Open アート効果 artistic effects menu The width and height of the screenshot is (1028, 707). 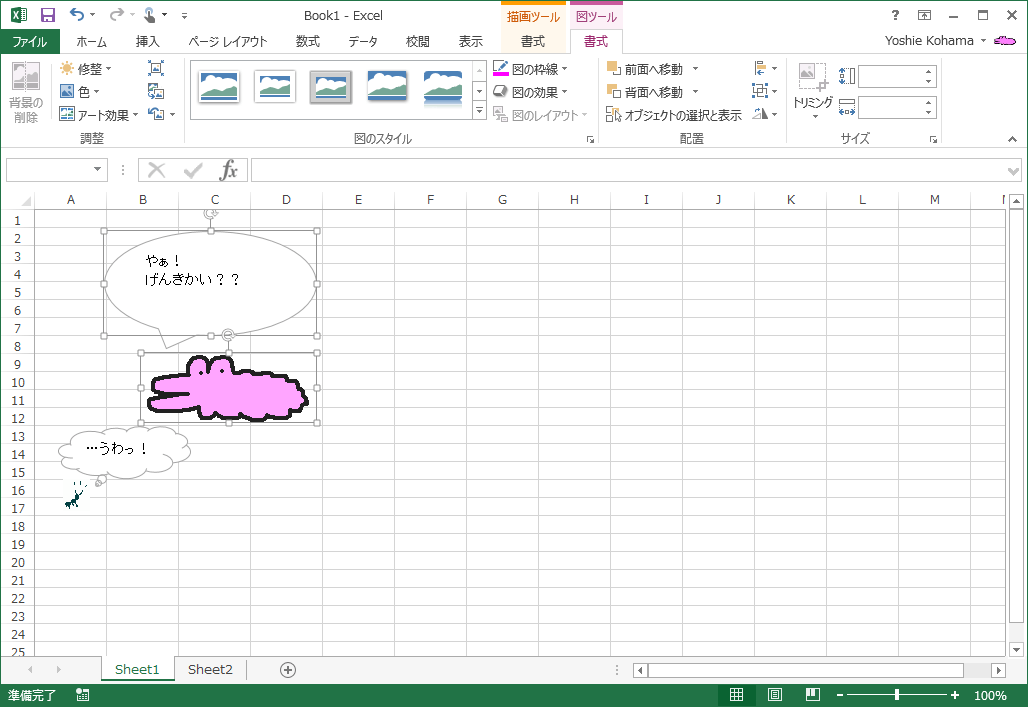(99, 115)
